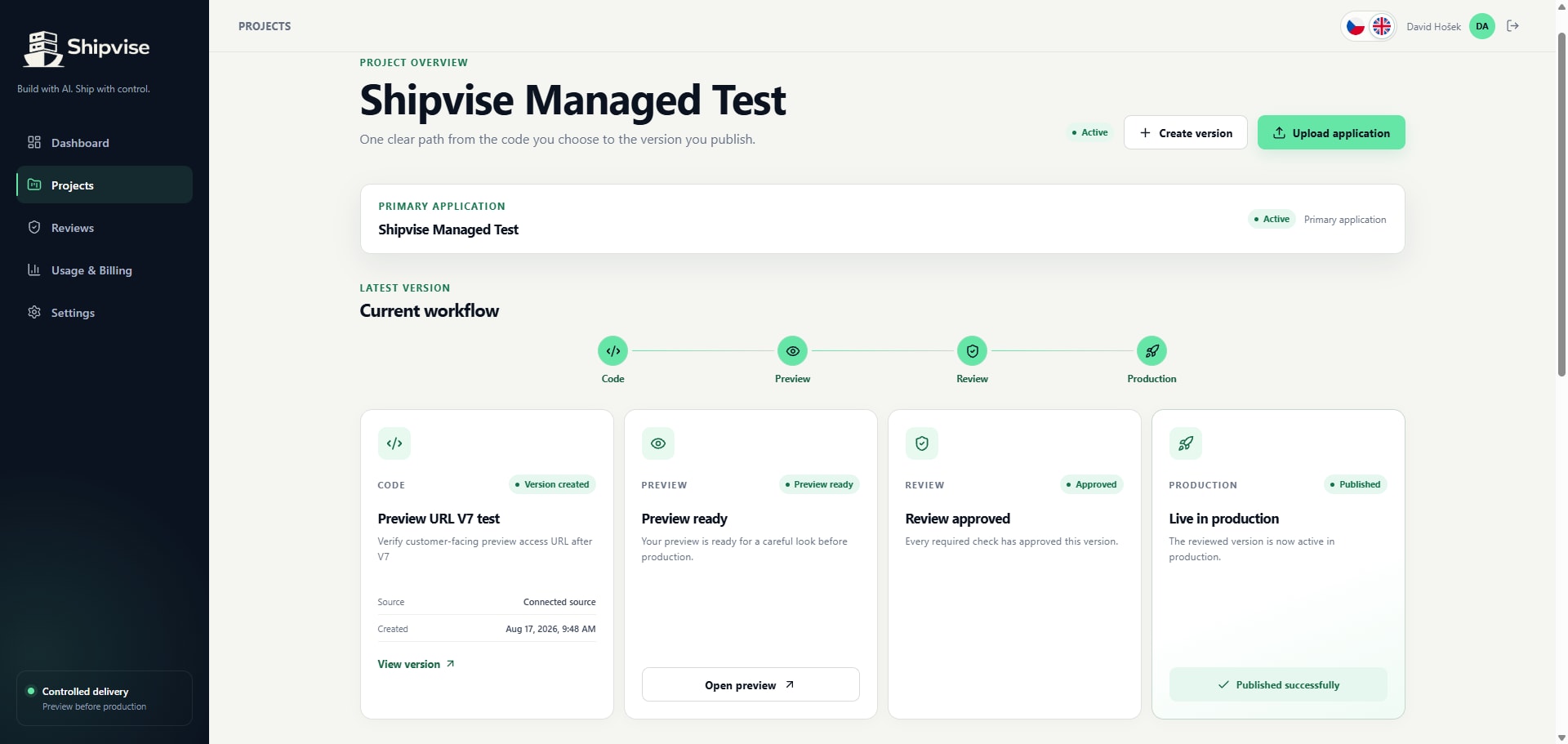
Task: Open Usage & Billing in the sidebar
Action: 105,270
